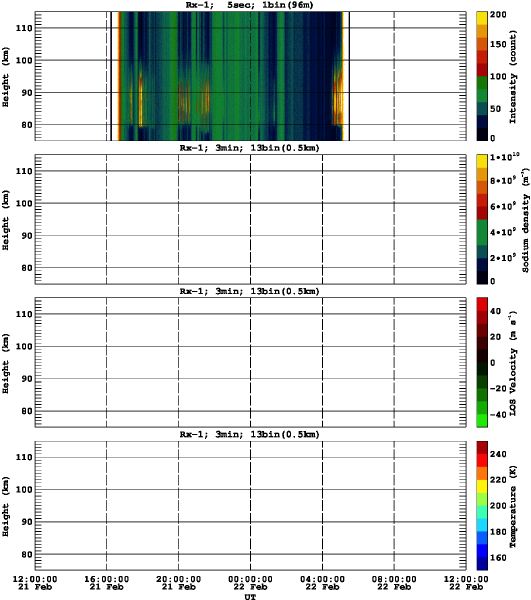The height and width of the screenshot is (600, 531).
Task: Click the 08:00:00 22 Feb time label
Action: coord(394,583)
